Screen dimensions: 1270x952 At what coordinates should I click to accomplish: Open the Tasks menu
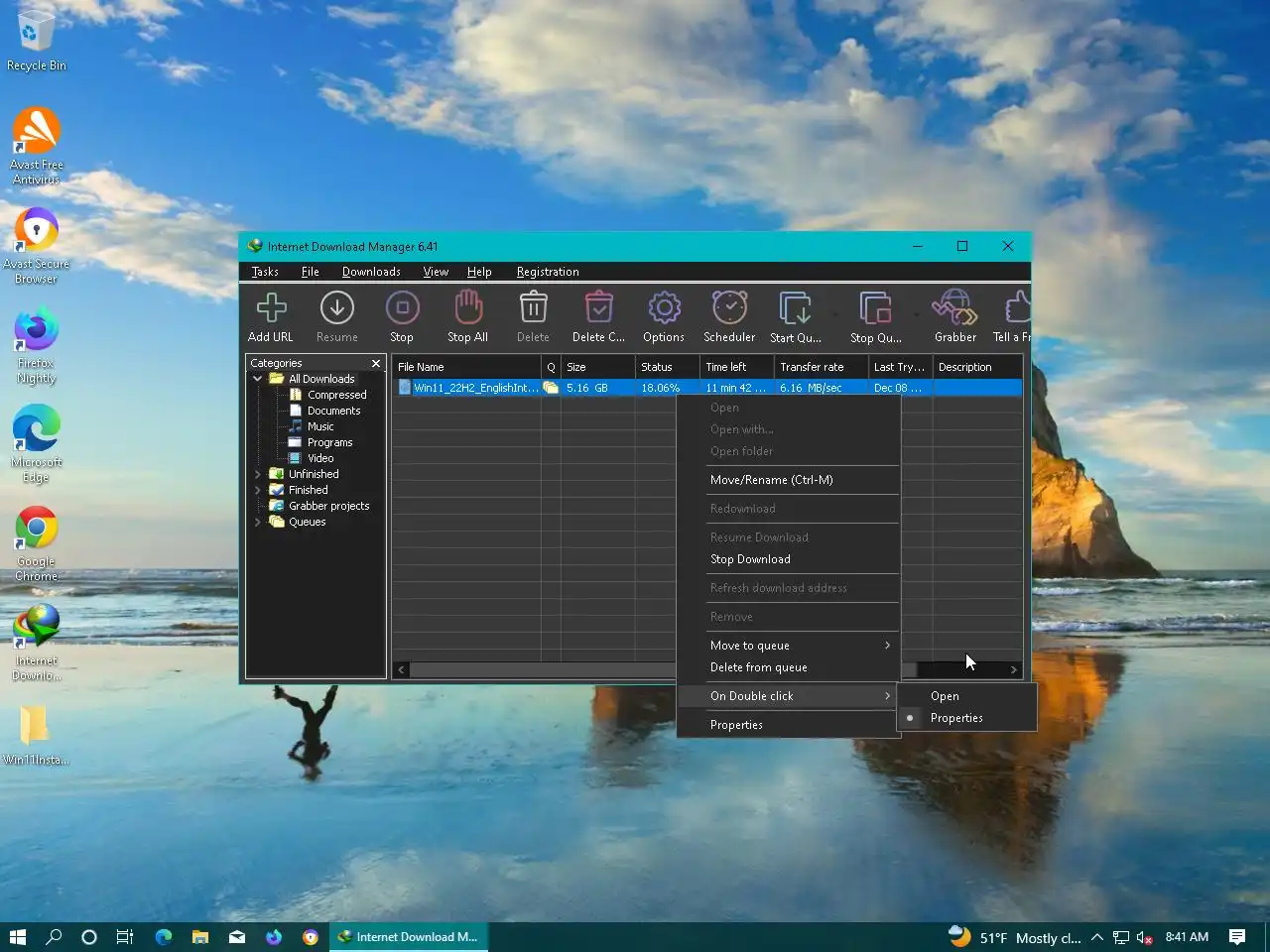(x=265, y=272)
